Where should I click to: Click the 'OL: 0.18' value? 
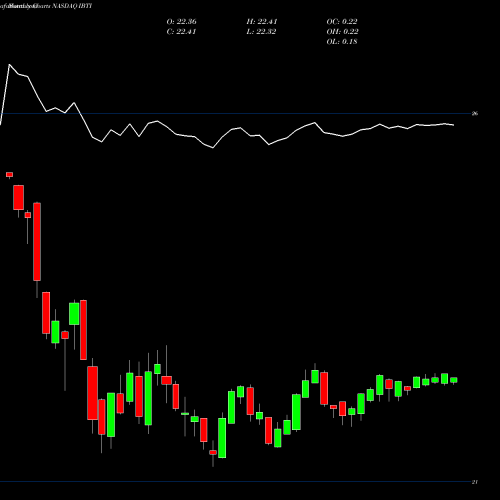[342, 42]
